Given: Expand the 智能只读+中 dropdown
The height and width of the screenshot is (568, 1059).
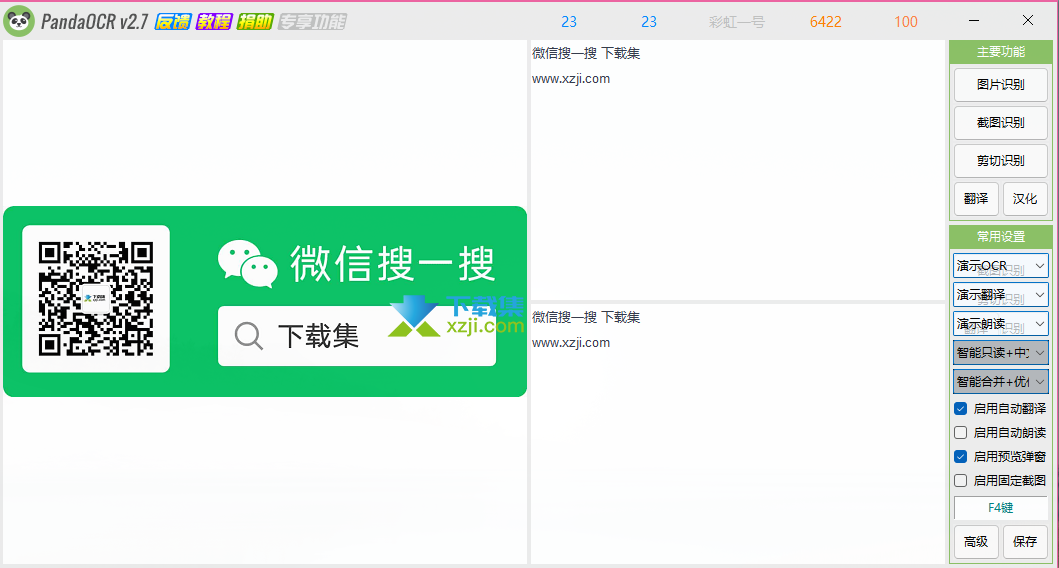Looking at the screenshot, I should 1000,353.
